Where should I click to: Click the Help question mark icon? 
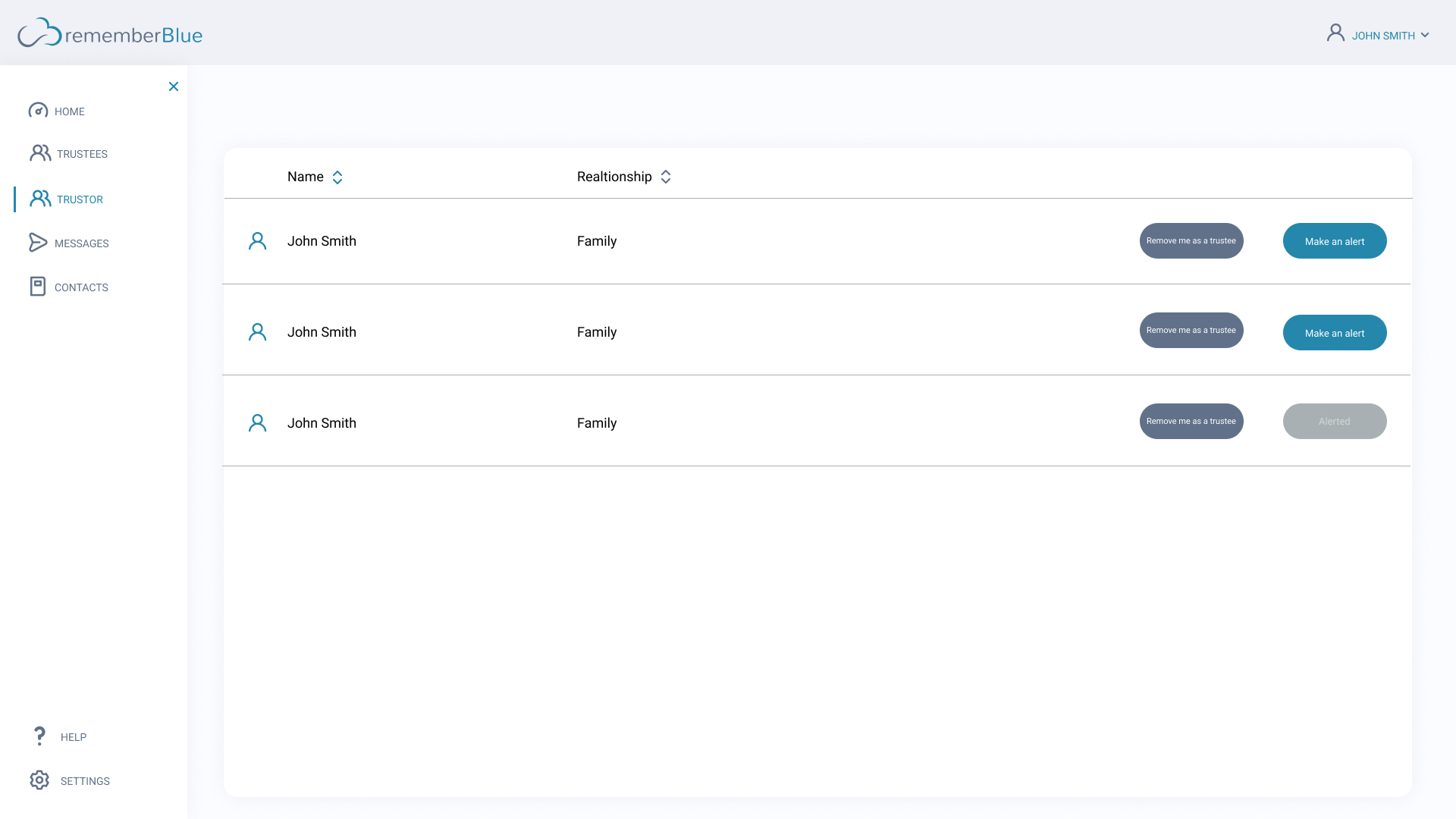click(39, 736)
